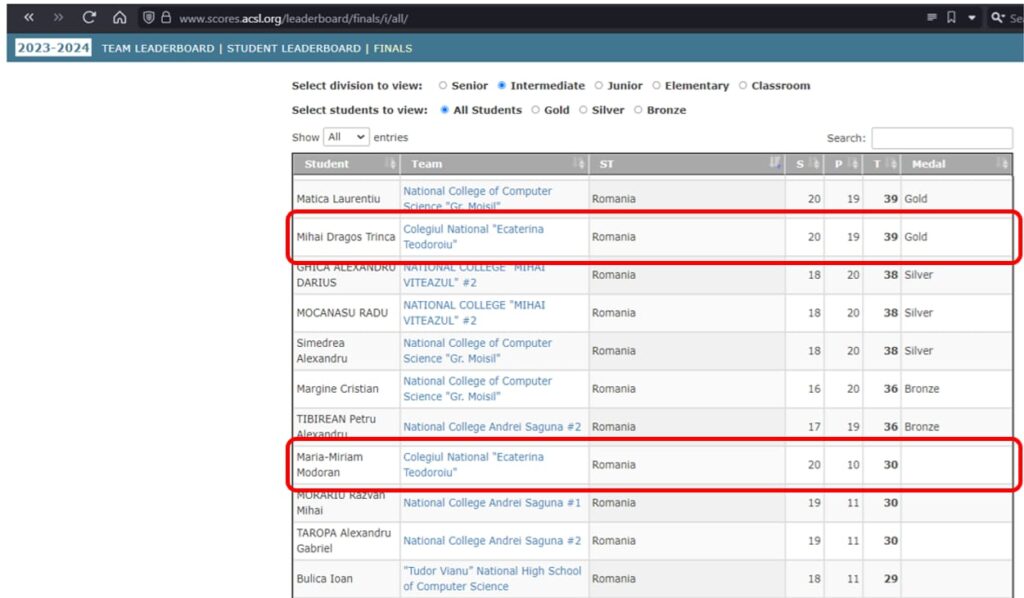Click the 2023-2024 season year label
The height and width of the screenshot is (598, 1024).
point(53,48)
